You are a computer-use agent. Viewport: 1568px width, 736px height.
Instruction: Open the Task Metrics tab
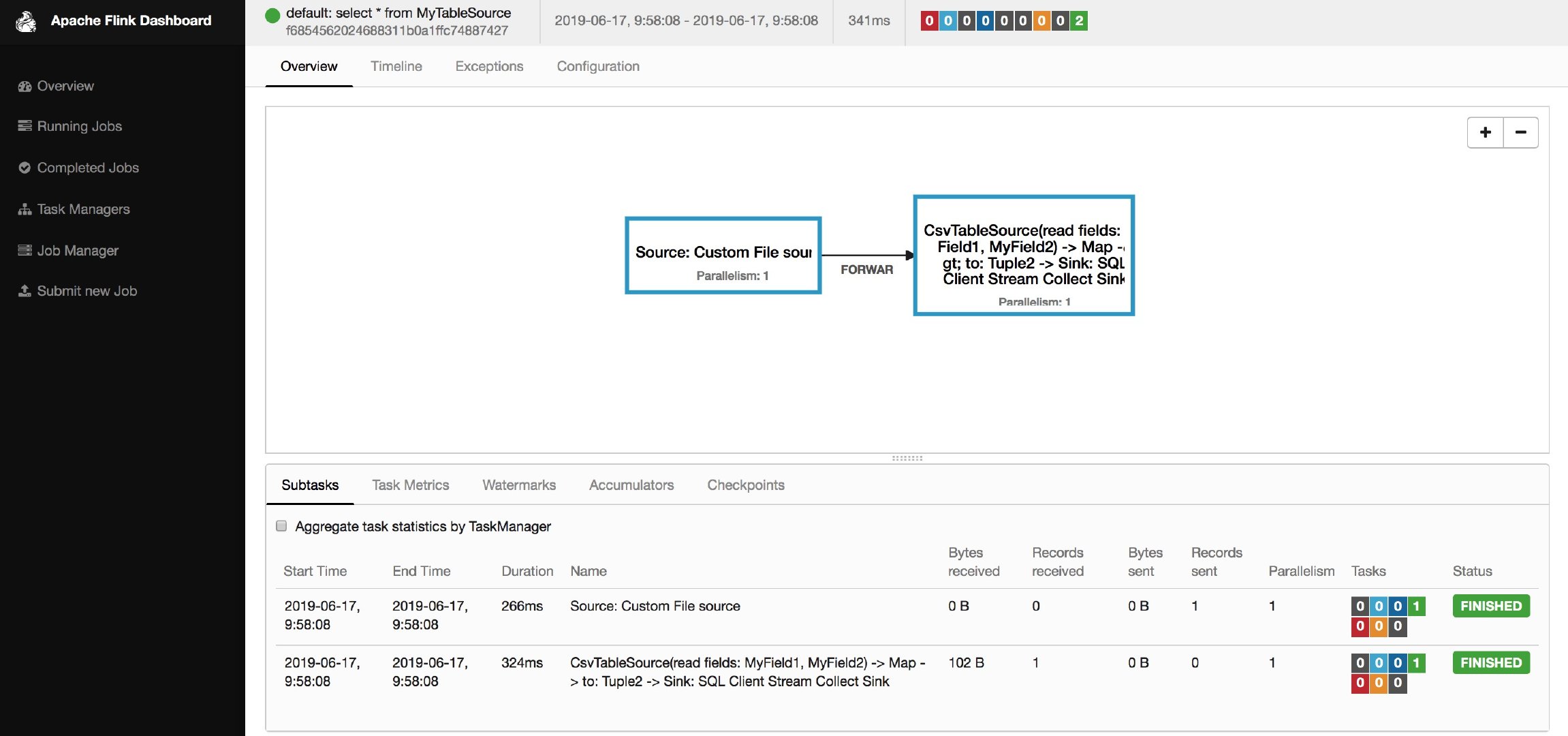click(x=410, y=485)
